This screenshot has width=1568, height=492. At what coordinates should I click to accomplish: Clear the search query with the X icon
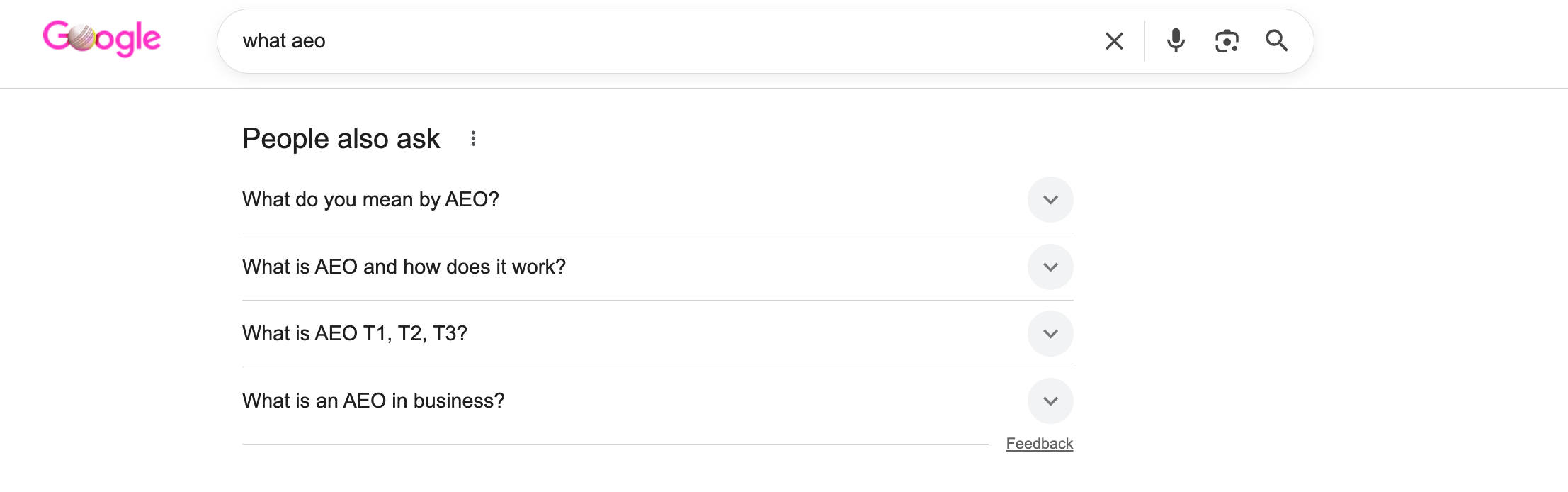pos(1114,41)
